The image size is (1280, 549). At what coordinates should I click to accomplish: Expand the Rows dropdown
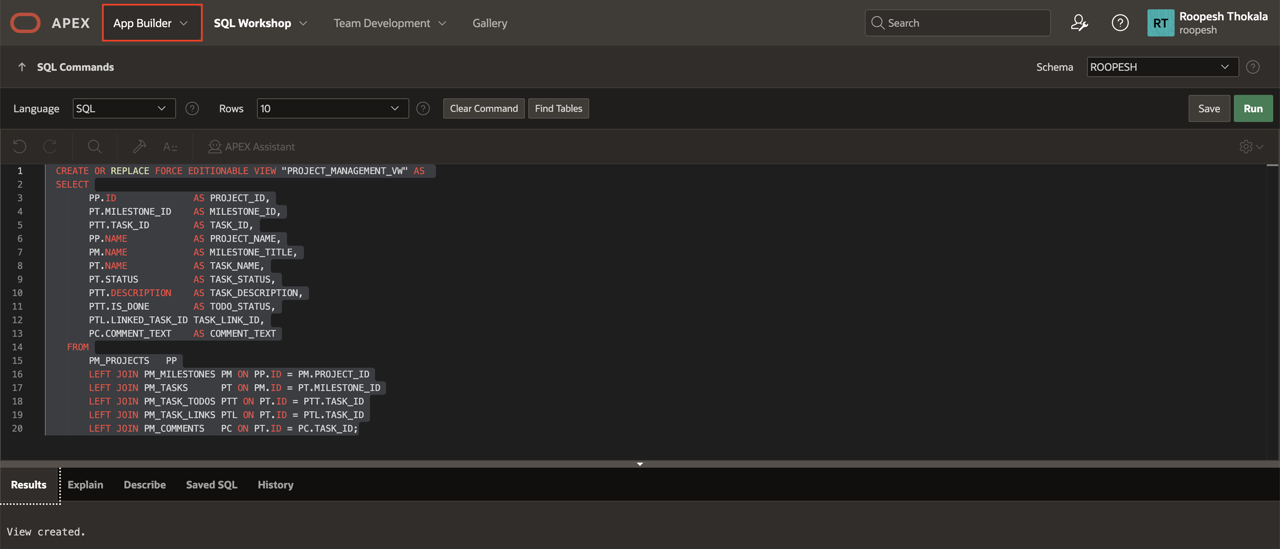pyautogui.click(x=332, y=108)
